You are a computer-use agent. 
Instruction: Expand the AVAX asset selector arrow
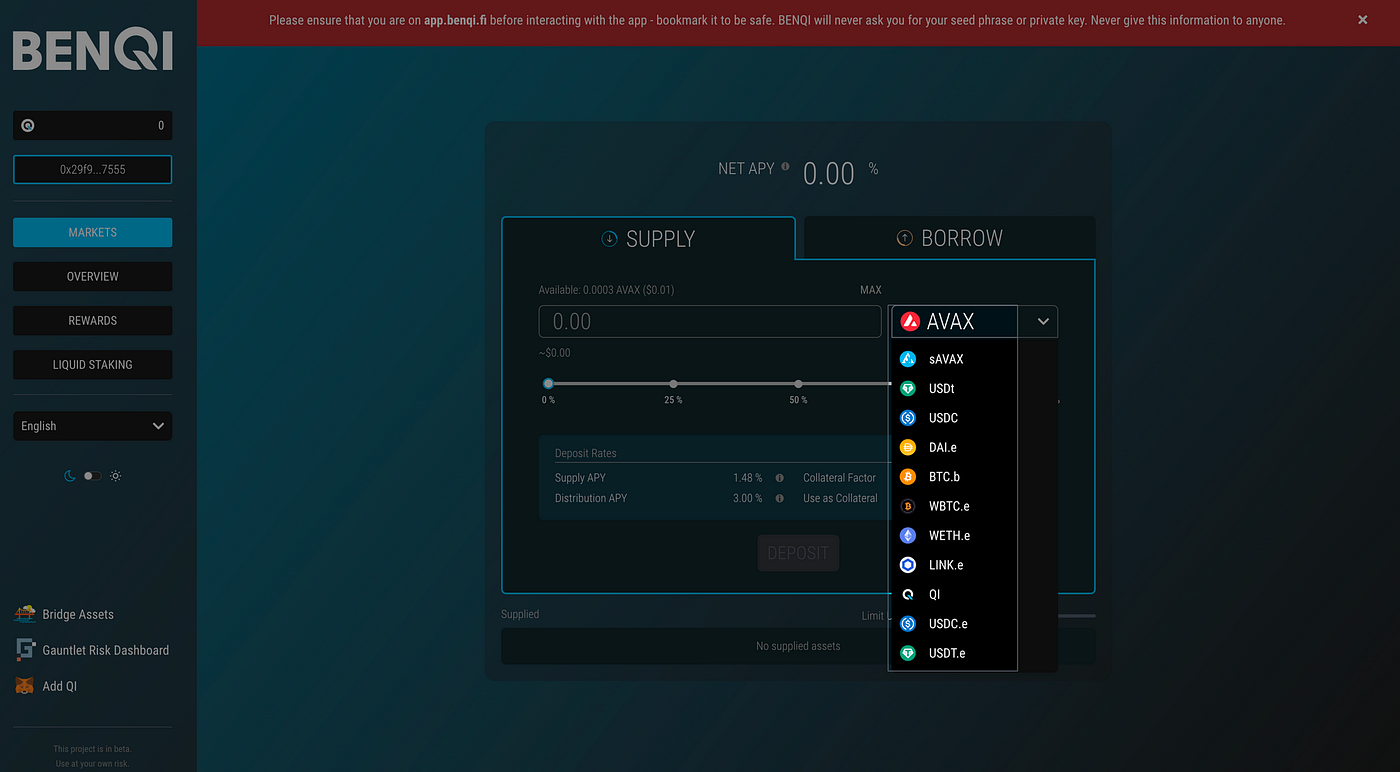(x=1043, y=321)
